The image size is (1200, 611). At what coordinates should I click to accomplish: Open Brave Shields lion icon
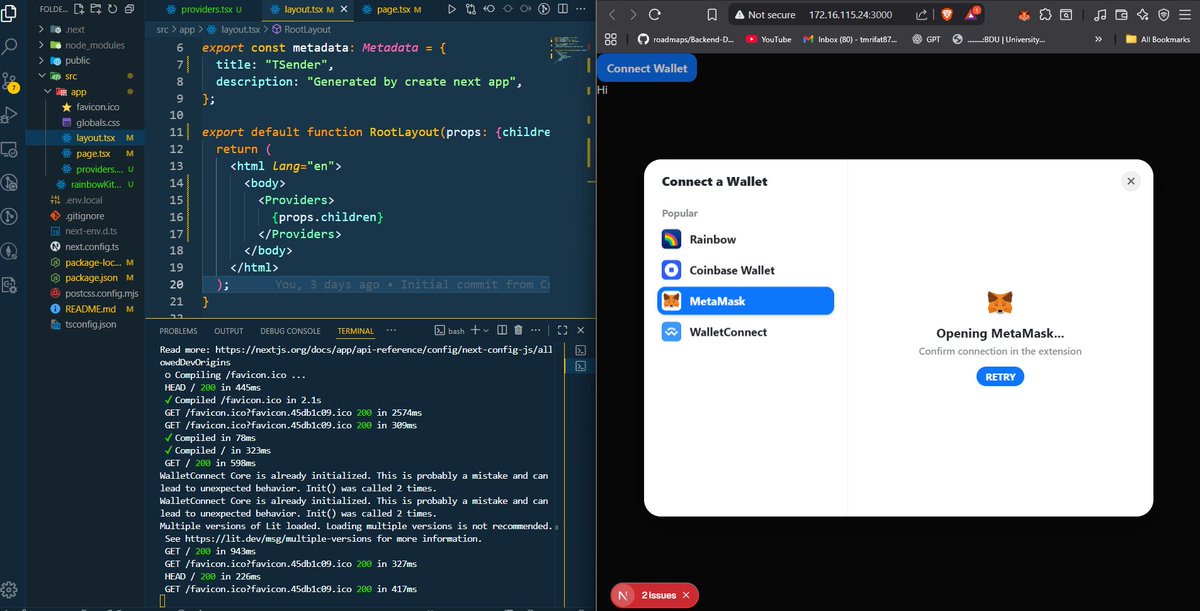tap(947, 15)
